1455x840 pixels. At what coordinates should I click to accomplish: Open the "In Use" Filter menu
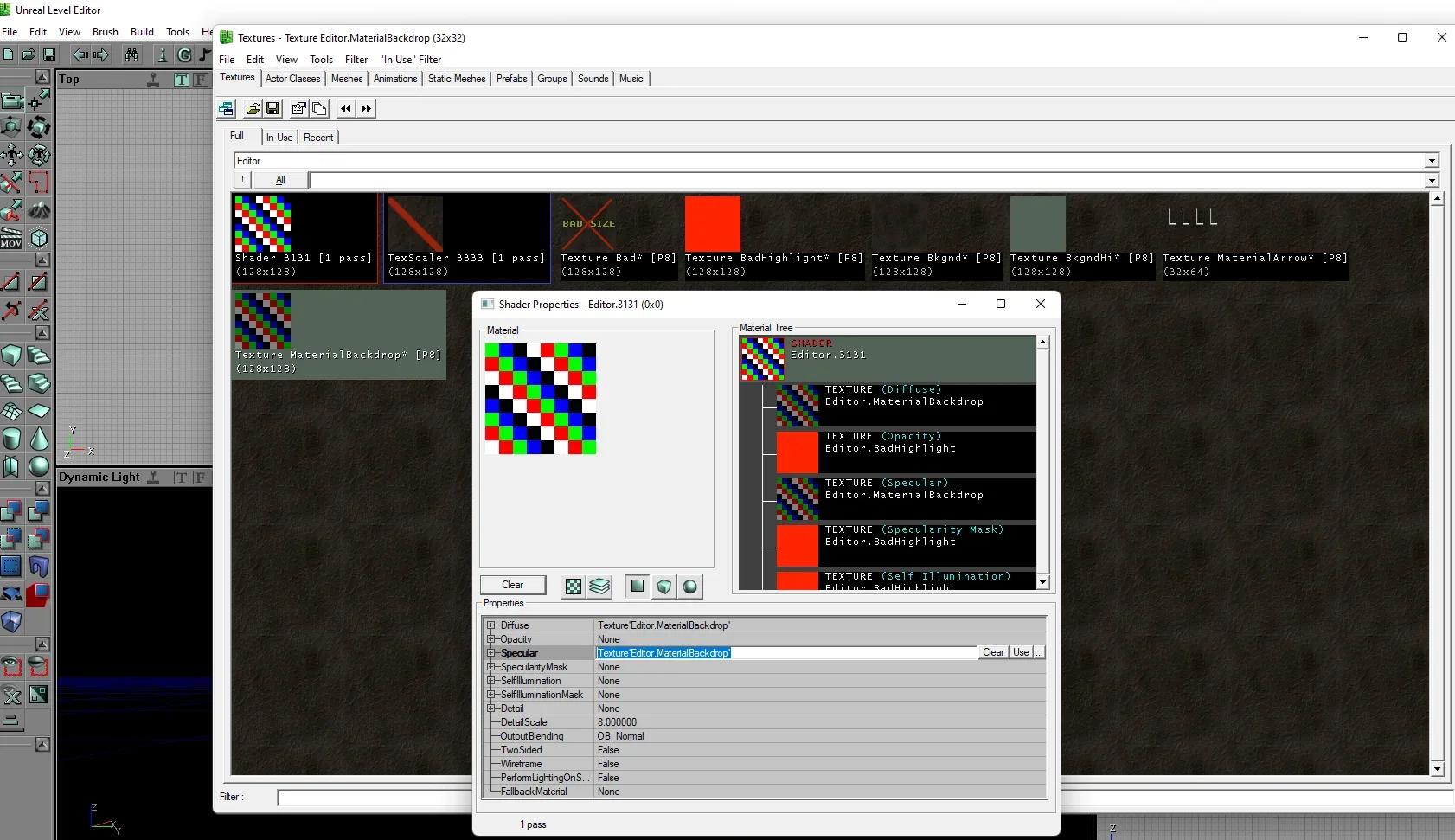(x=411, y=60)
